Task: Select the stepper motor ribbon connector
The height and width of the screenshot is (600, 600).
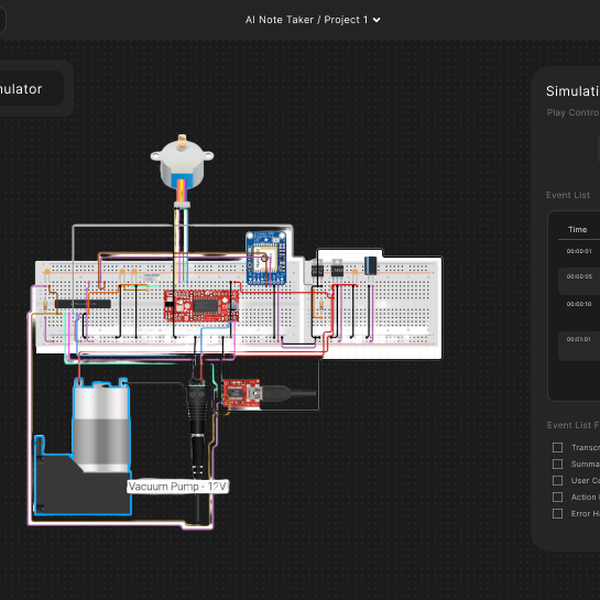Action: coord(182,205)
